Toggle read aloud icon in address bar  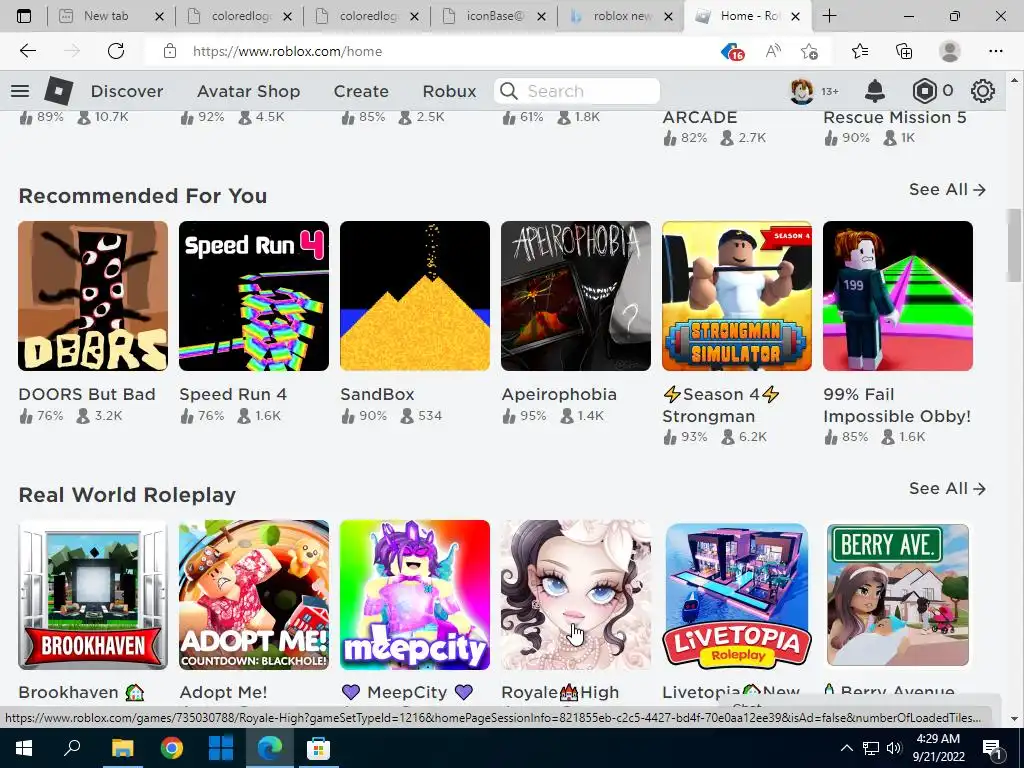[773, 51]
